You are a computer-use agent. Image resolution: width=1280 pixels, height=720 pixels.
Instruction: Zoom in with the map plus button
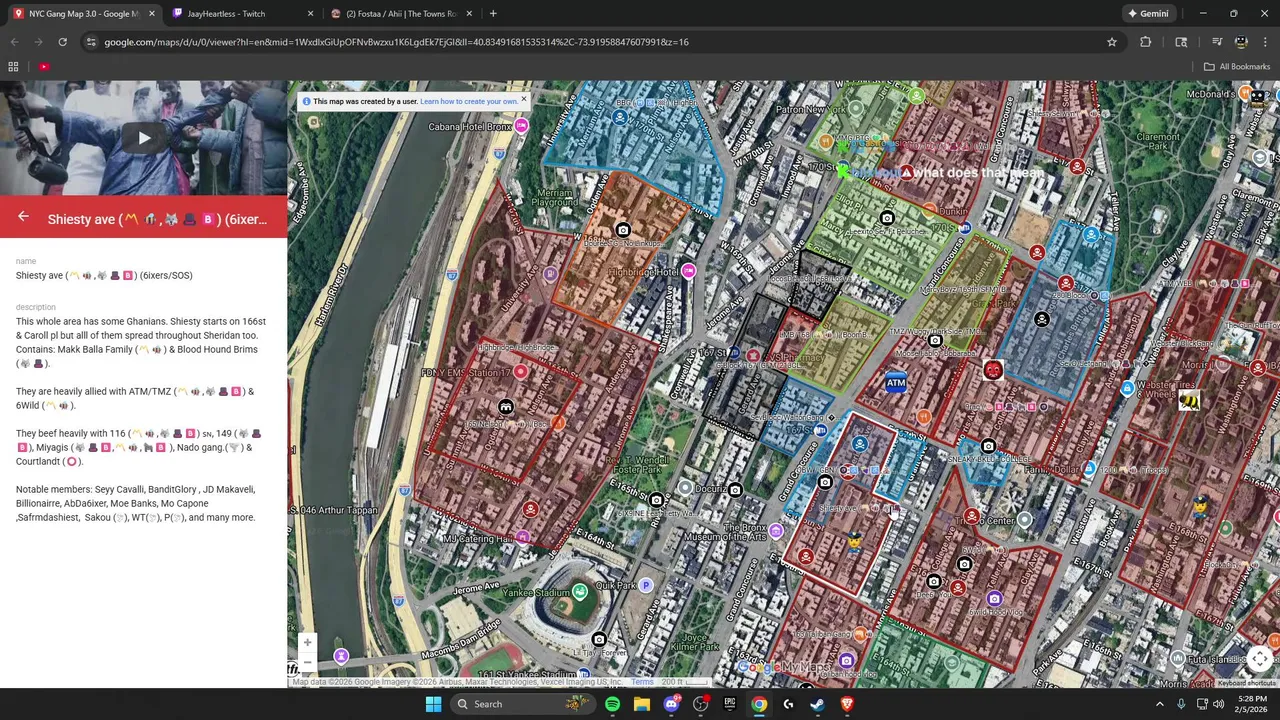pos(307,643)
